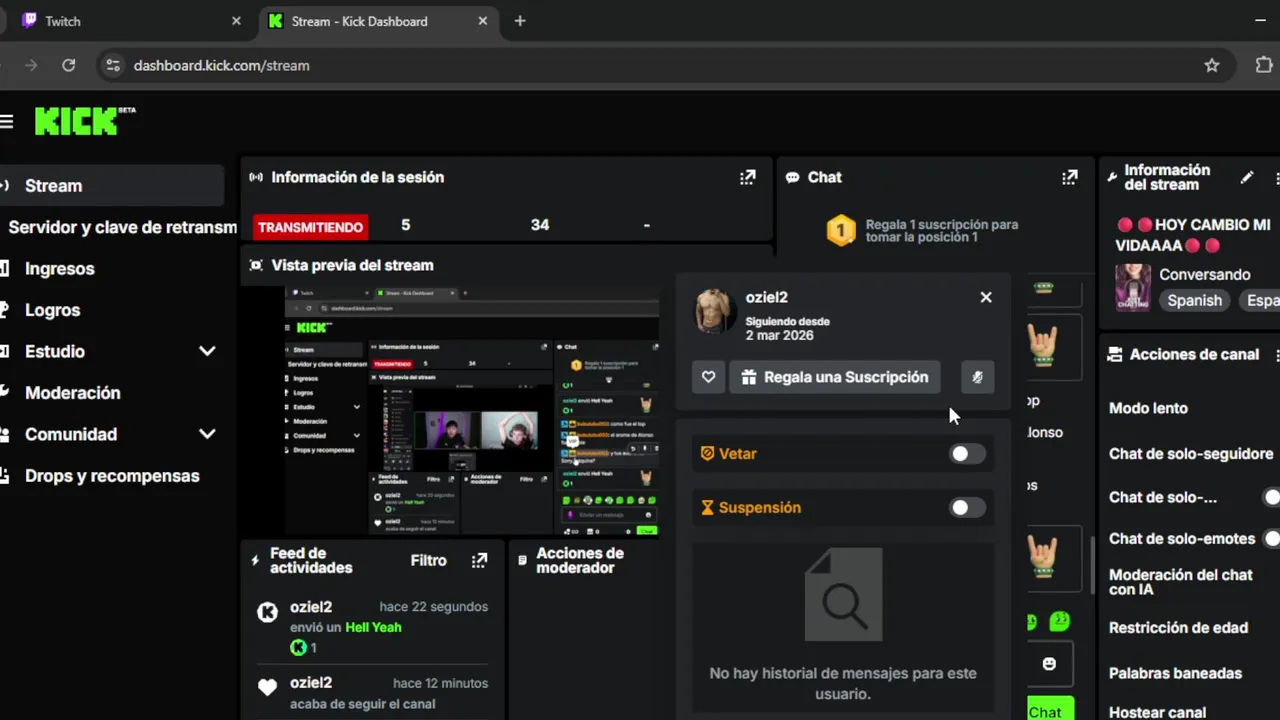Open Drops y recompensas in the sidebar
1280x720 pixels.
coord(112,476)
